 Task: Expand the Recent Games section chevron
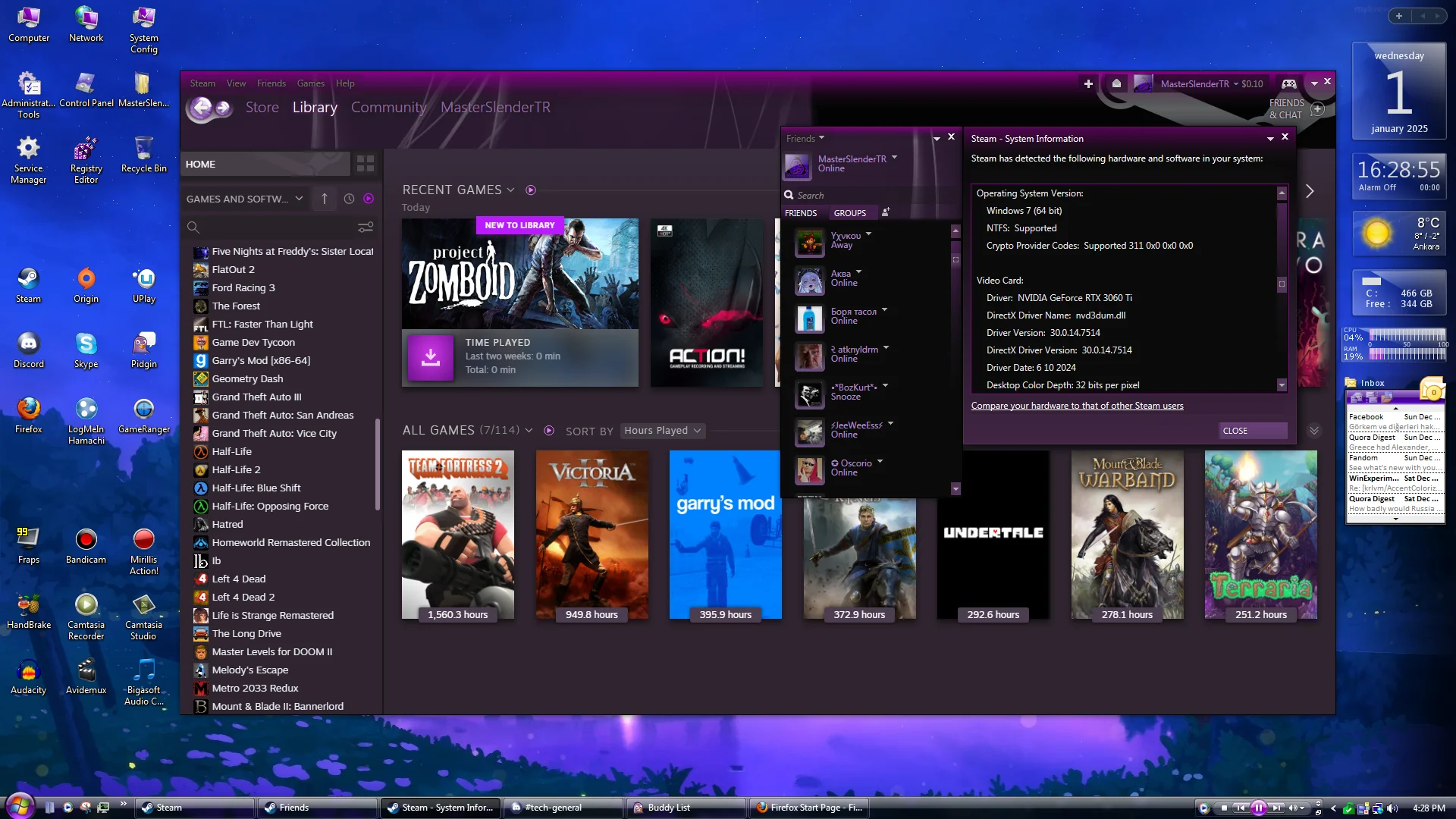click(510, 190)
